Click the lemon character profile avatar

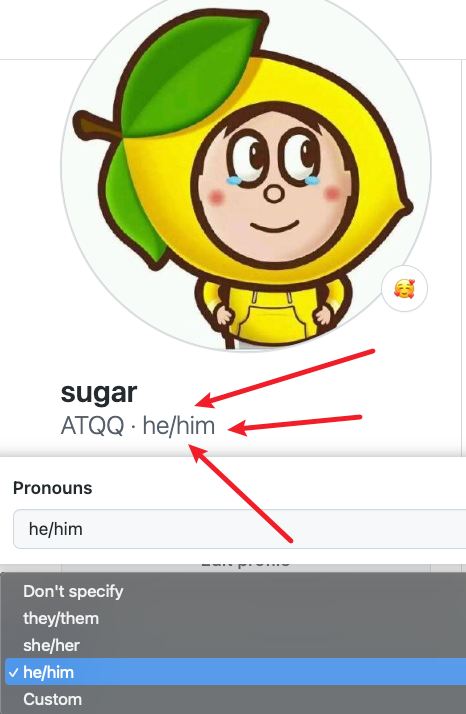[x=246, y=173]
